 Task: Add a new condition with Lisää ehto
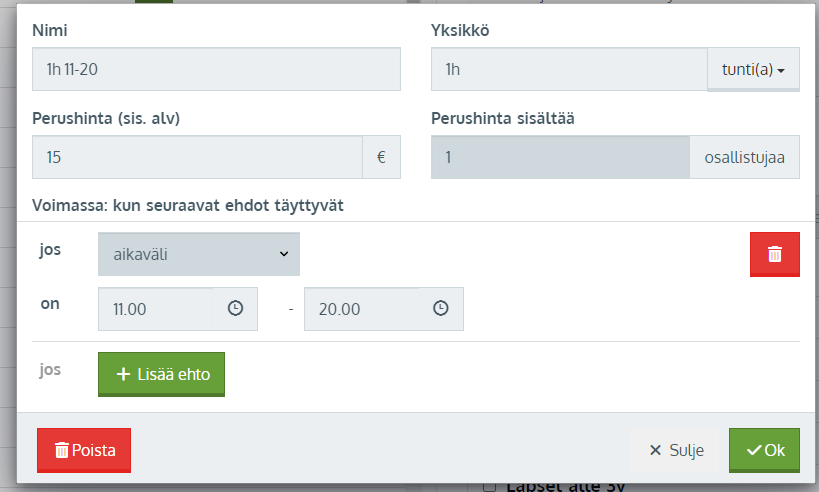coord(161,374)
